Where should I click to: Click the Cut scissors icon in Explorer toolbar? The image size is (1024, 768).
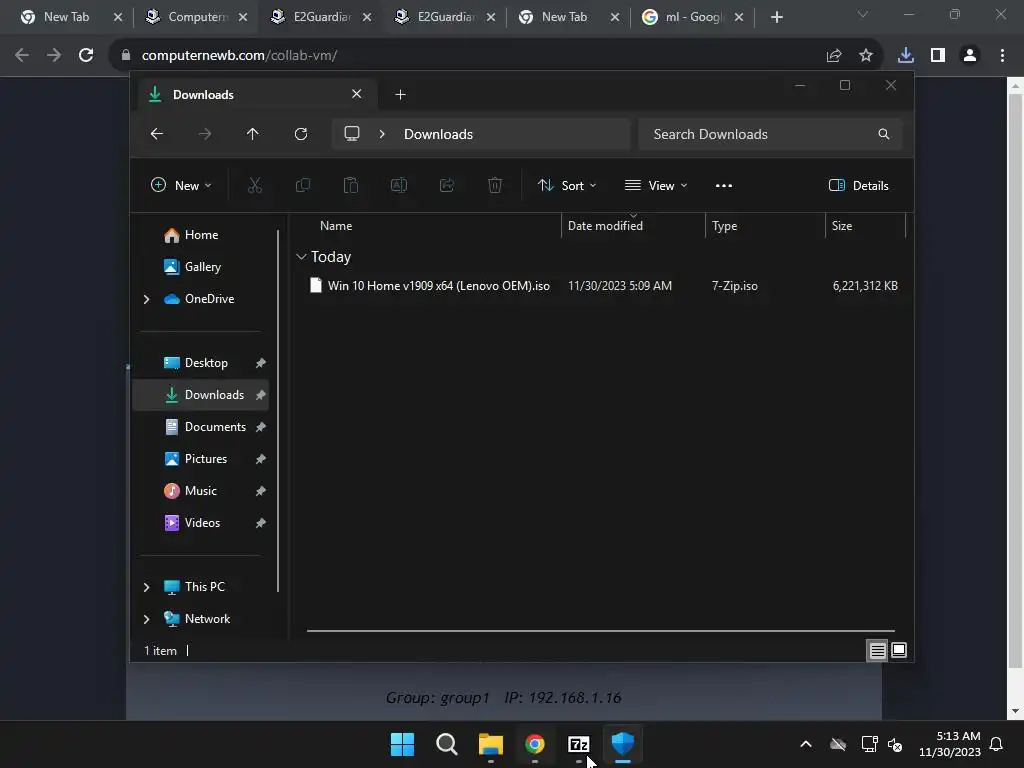click(x=255, y=185)
